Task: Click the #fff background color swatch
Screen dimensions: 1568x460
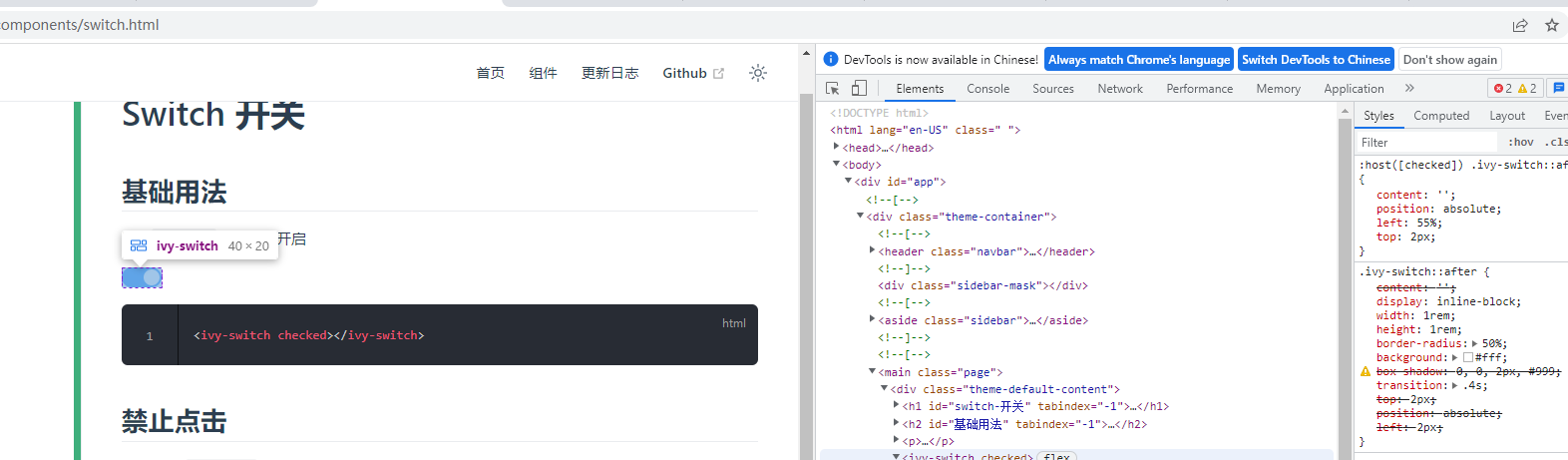Action: pos(1468,357)
